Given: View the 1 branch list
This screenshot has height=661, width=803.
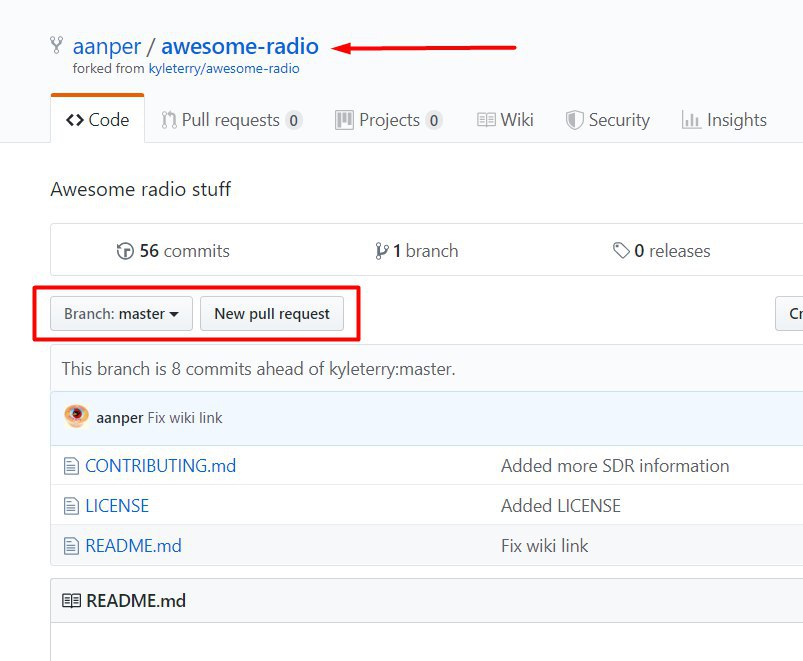Looking at the screenshot, I should coord(416,251).
